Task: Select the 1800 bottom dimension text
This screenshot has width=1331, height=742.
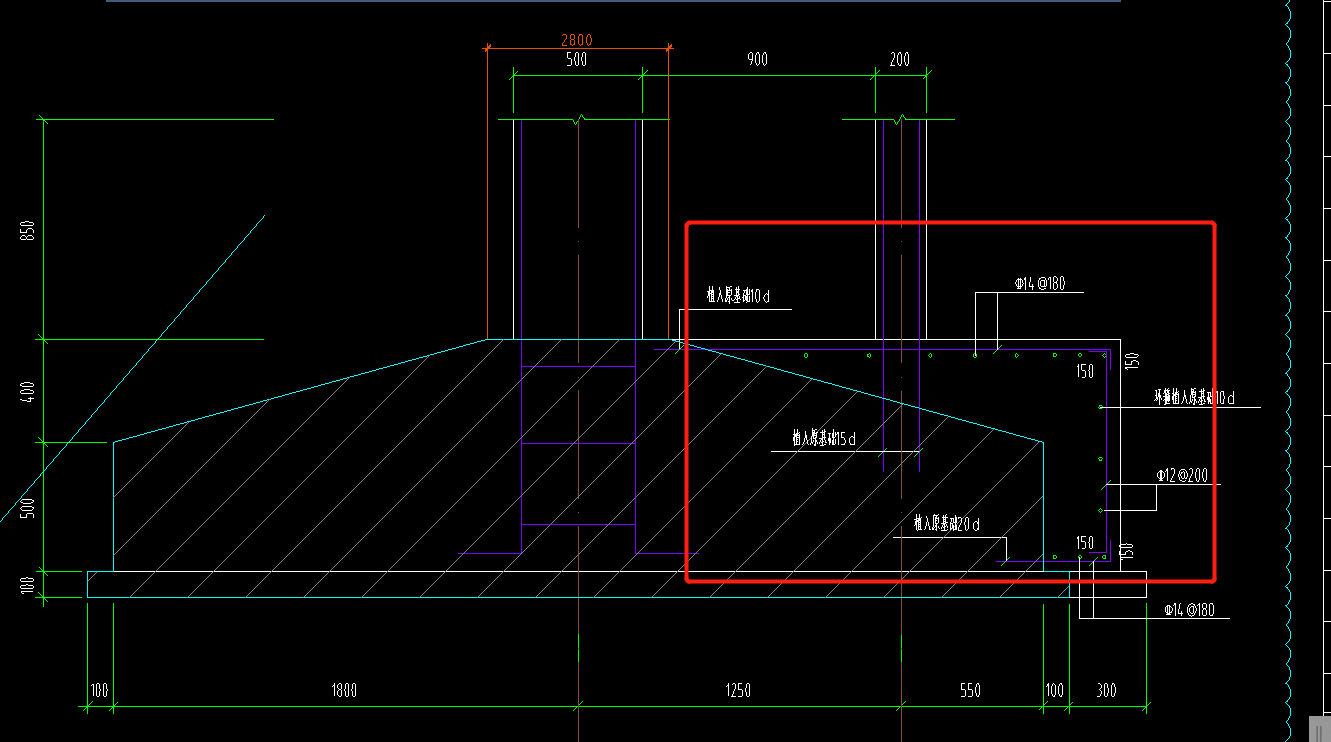Action: 344,690
